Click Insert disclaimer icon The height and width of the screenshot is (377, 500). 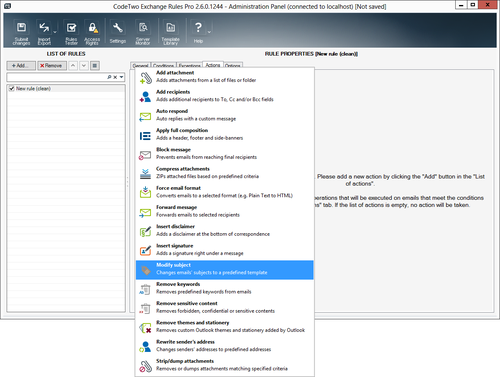145,231
